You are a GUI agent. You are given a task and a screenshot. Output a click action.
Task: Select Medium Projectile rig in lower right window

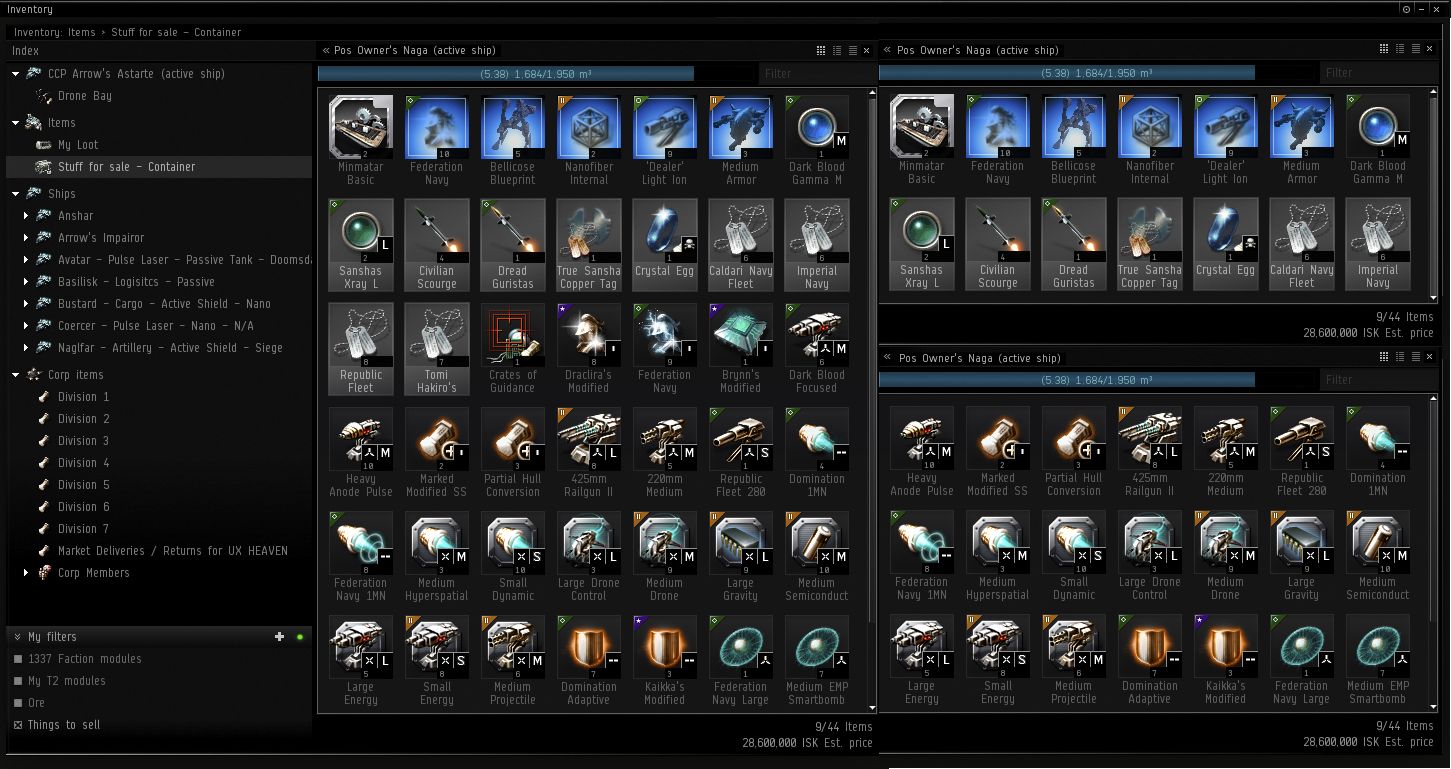point(1073,660)
